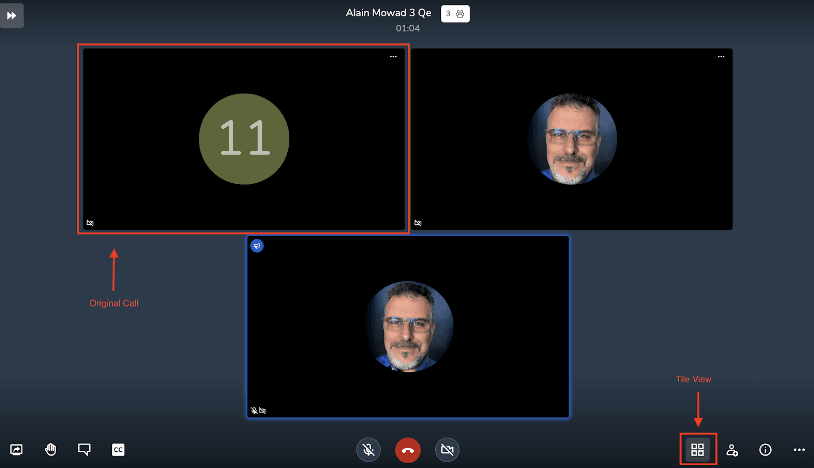
Task: Open options menu on top-right video tile
Action: tap(721, 57)
